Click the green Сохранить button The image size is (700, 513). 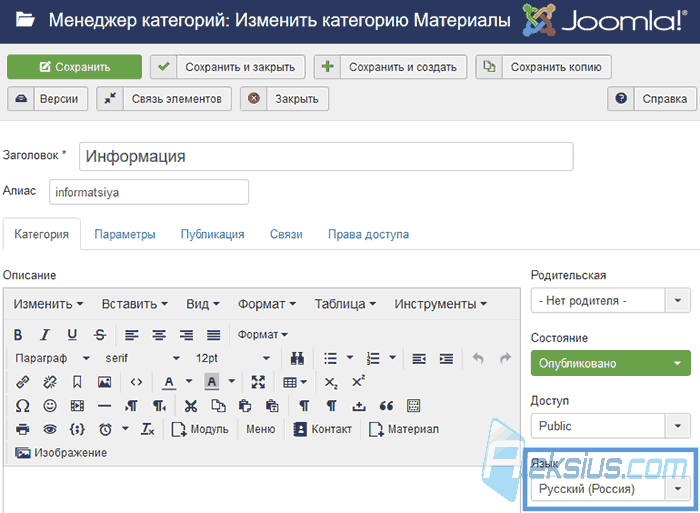(75, 67)
